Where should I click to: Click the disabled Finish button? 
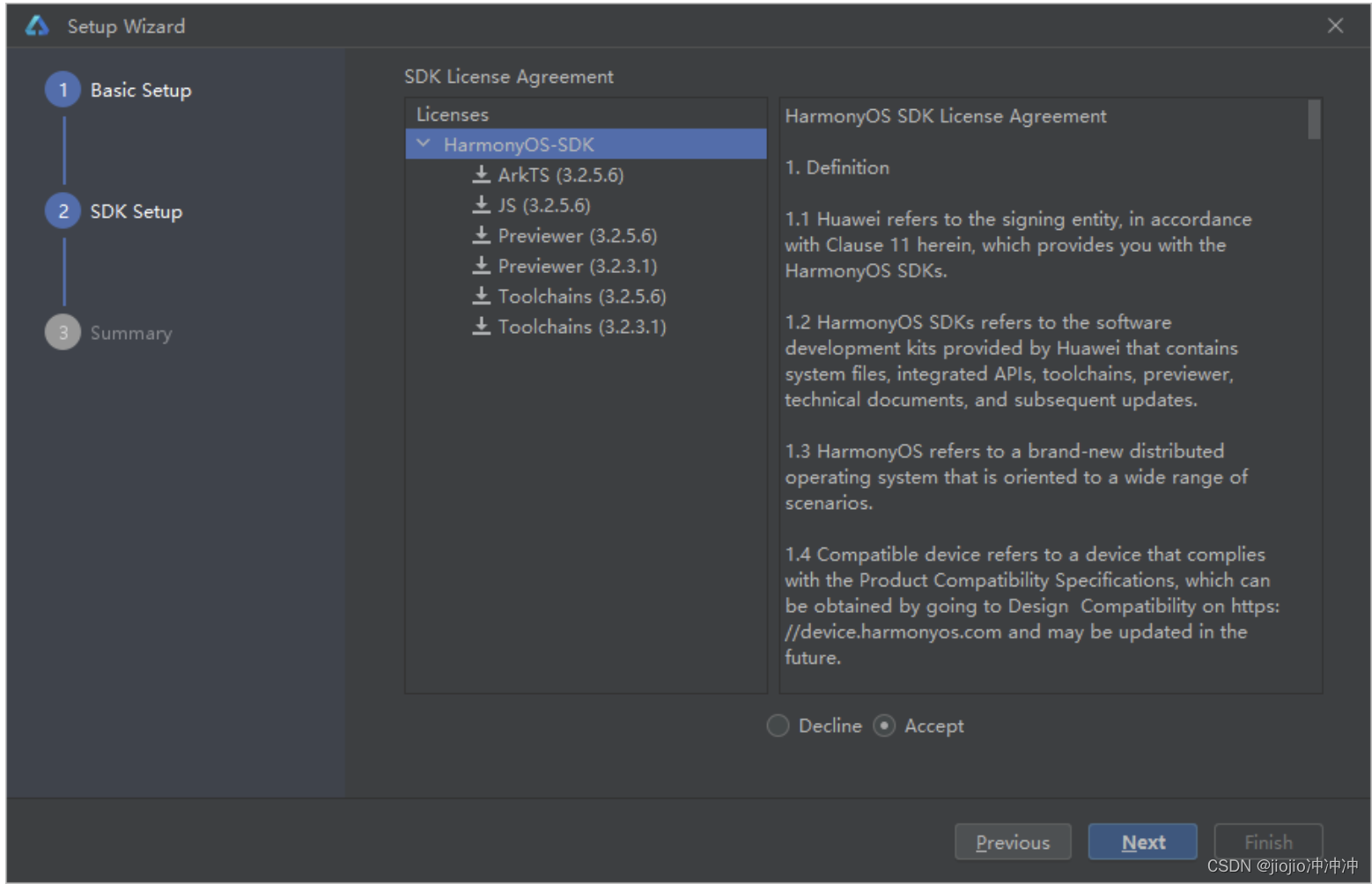click(x=1268, y=842)
